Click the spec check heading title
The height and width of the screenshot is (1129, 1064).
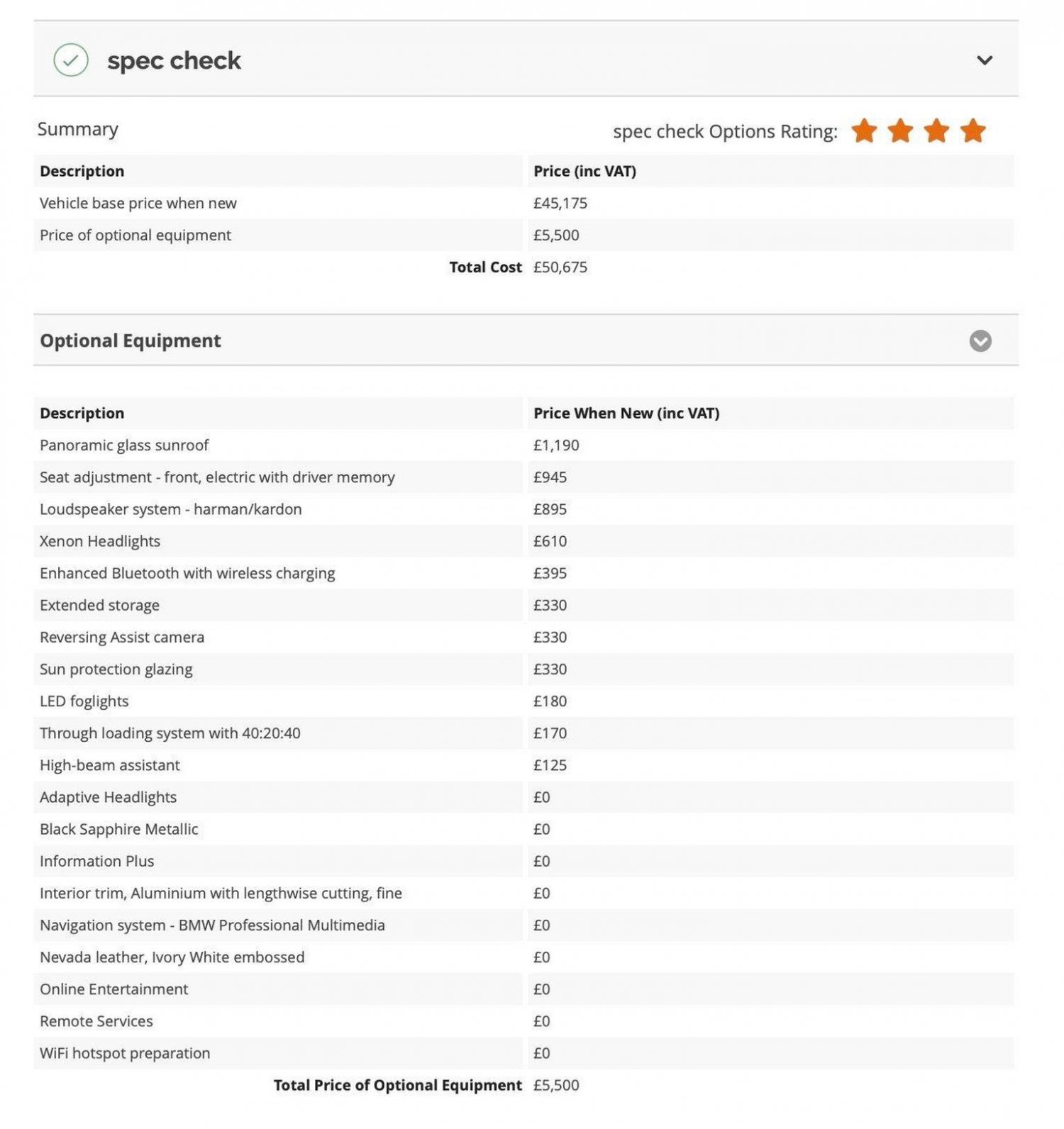pyautogui.click(x=174, y=61)
